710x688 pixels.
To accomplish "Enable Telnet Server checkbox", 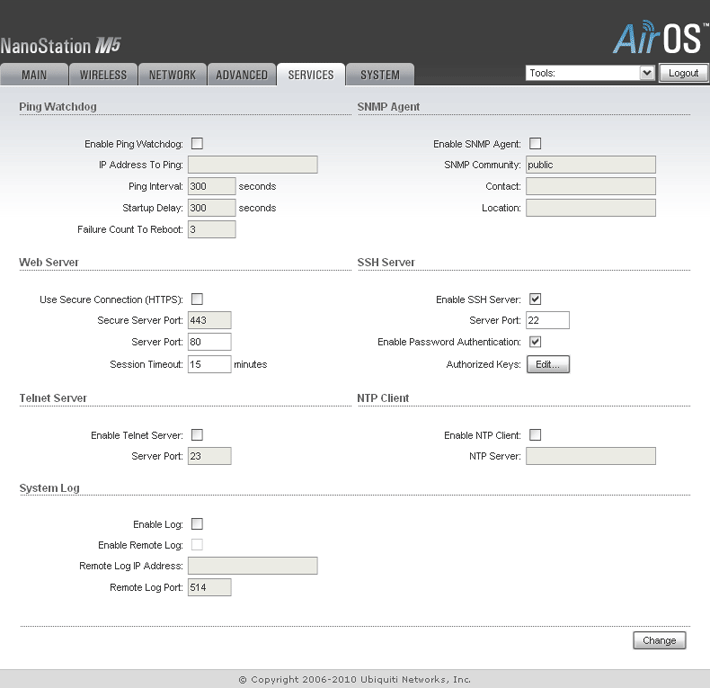I will pos(197,435).
